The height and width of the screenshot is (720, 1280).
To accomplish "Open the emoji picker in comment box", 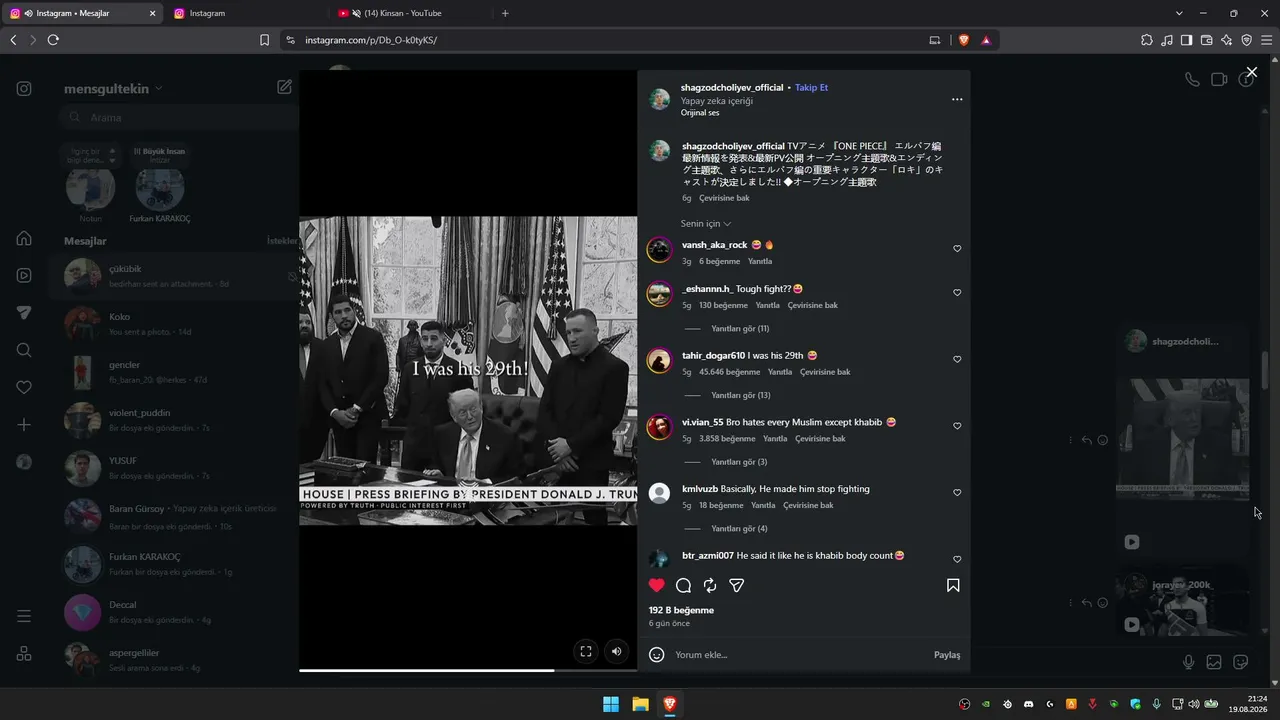I will coord(657,655).
